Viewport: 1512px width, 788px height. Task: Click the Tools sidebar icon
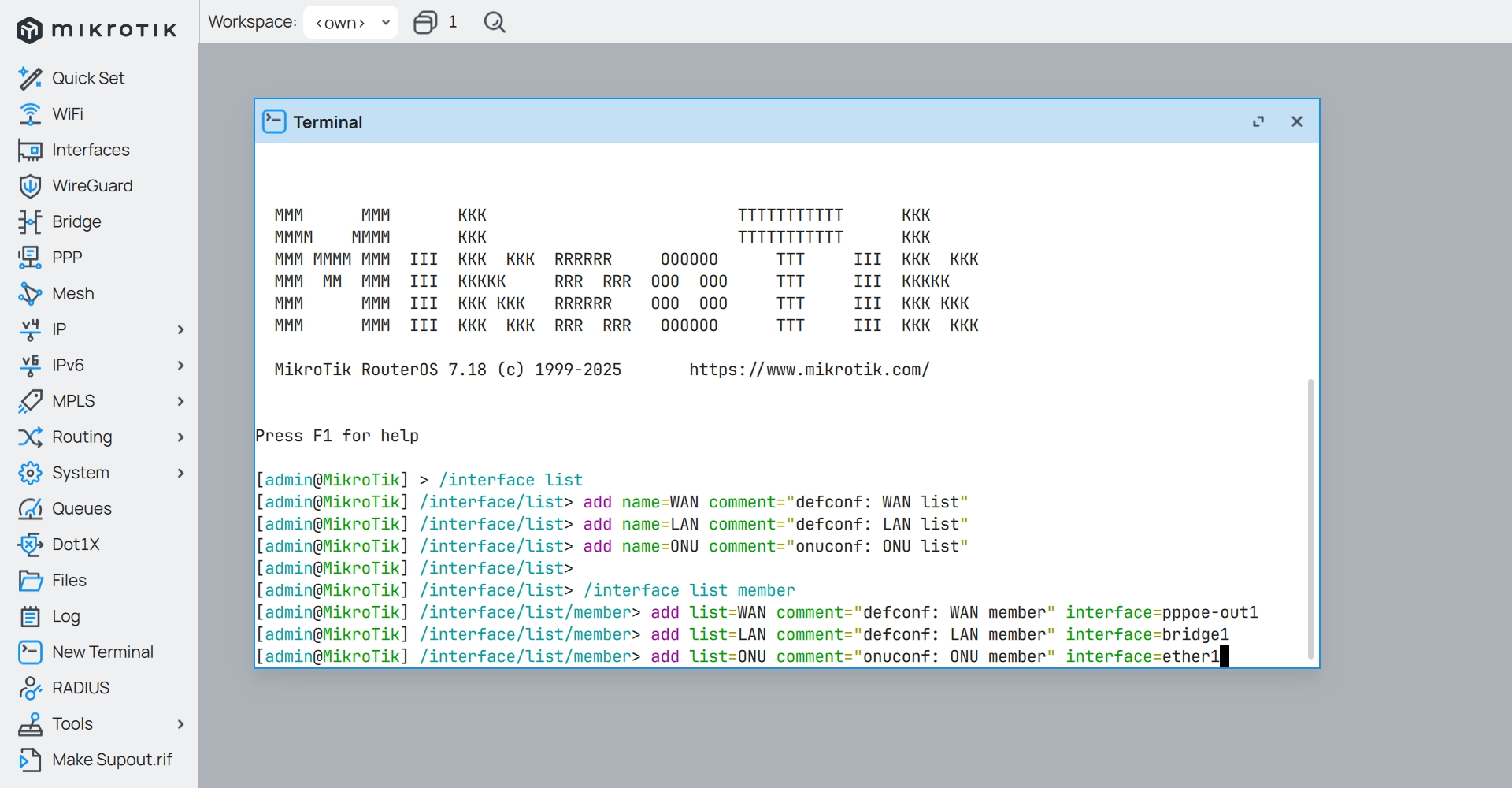point(30,723)
